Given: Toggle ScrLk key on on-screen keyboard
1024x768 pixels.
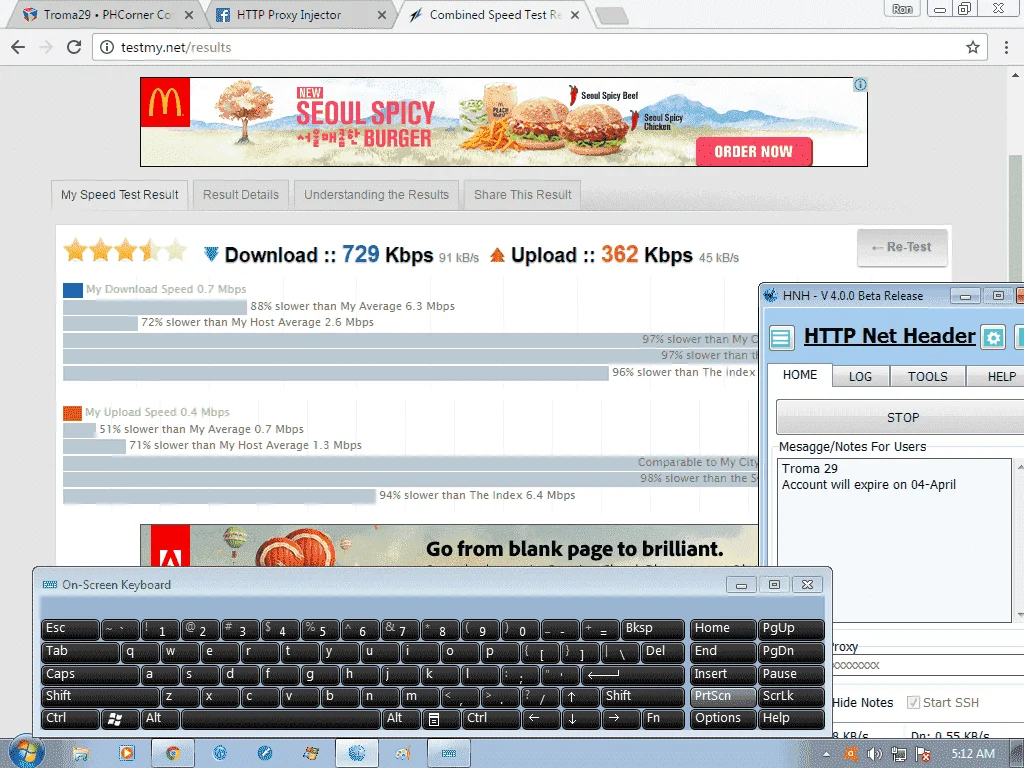Looking at the screenshot, I should (x=791, y=696).
